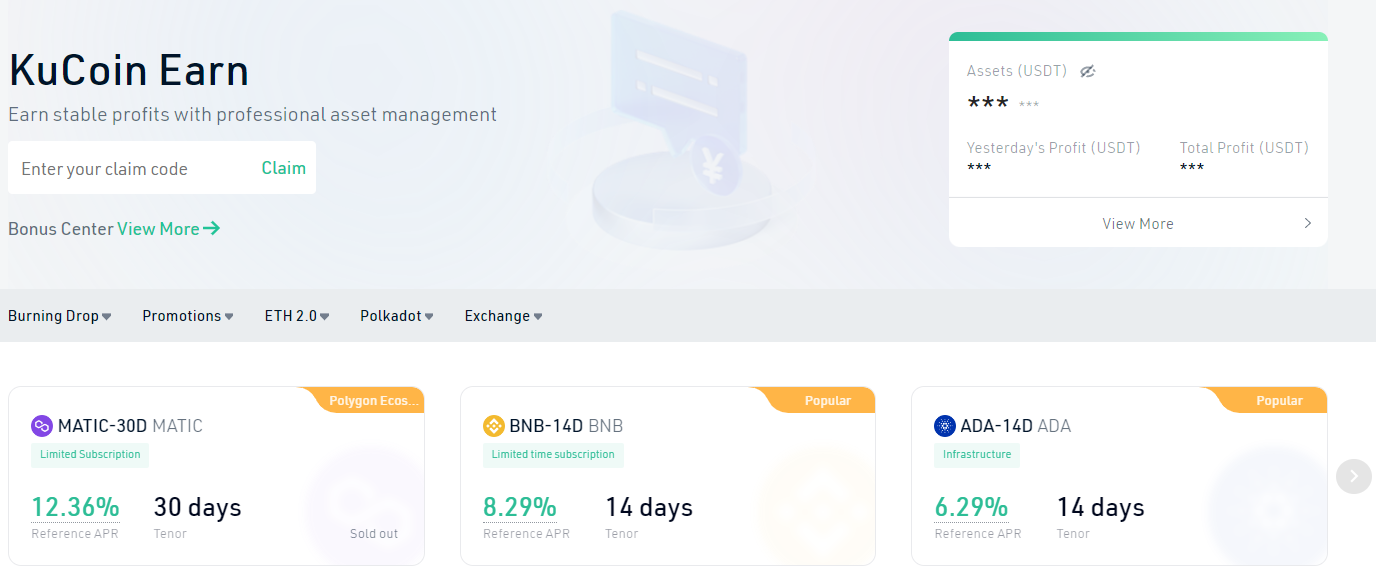Click the 8.29% Reference APR value
This screenshot has height=576, width=1376.
520,507
